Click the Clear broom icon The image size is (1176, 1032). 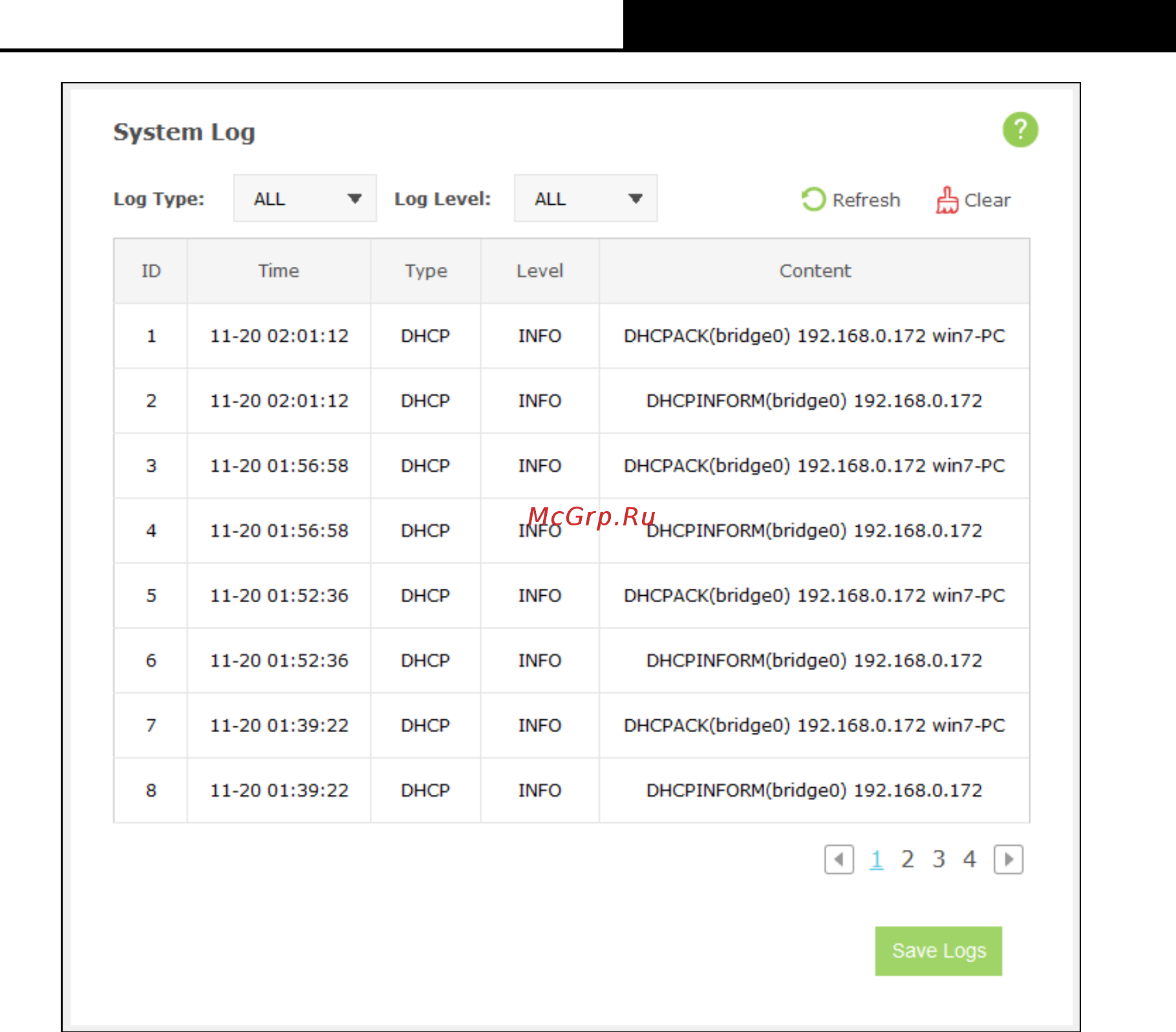[x=947, y=200]
